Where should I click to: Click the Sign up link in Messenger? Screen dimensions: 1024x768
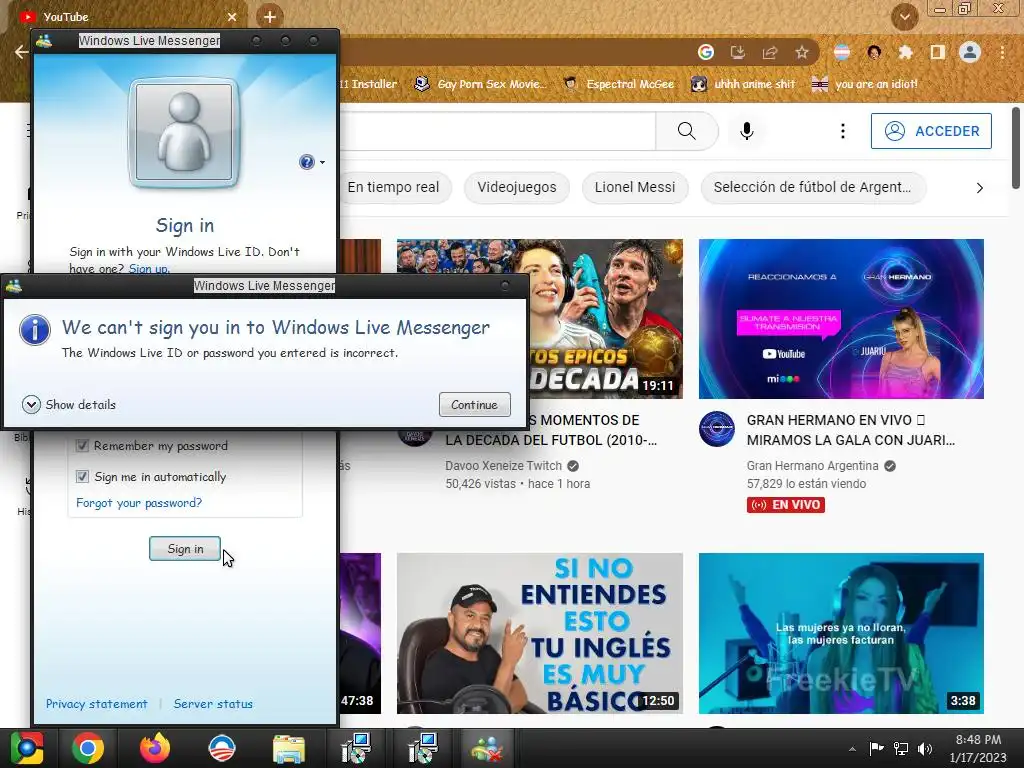coord(149,268)
